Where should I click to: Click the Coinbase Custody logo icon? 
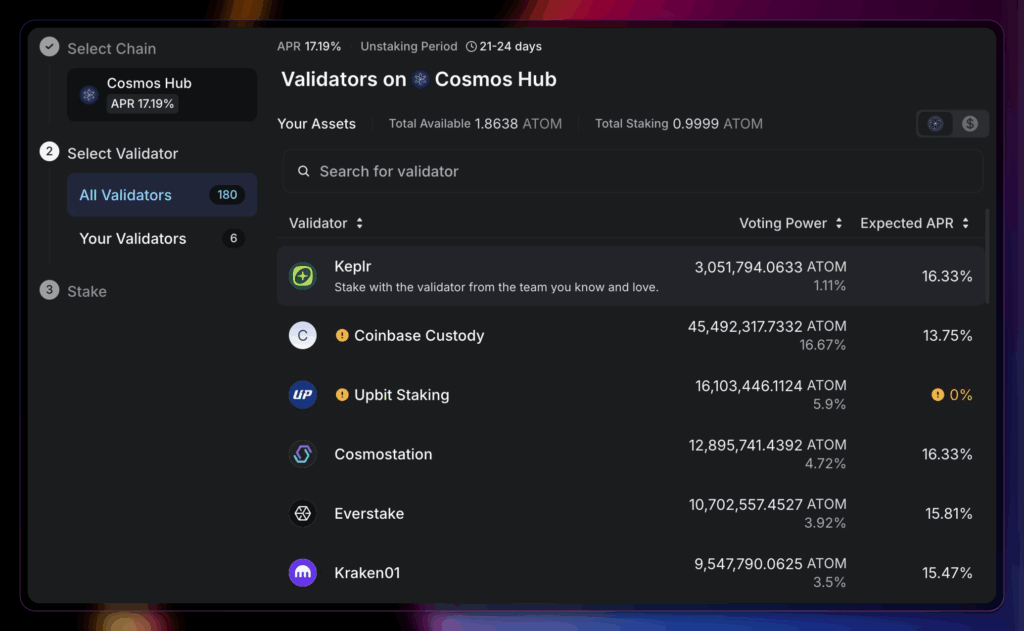coord(303,335)
